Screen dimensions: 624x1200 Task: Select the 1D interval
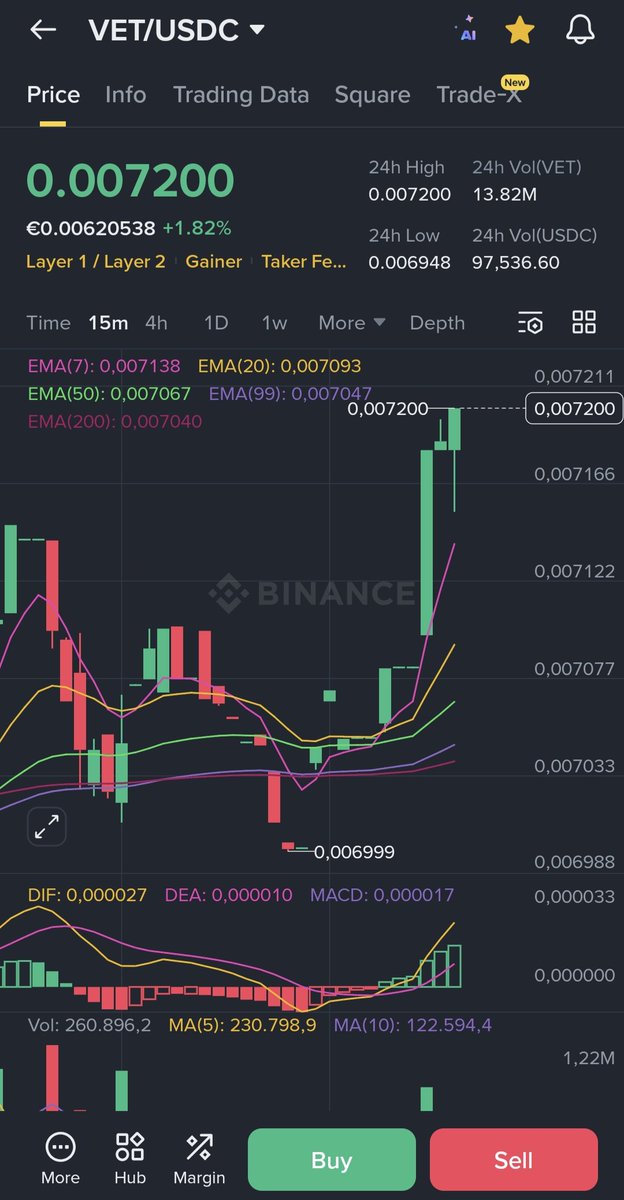point(216,323)
